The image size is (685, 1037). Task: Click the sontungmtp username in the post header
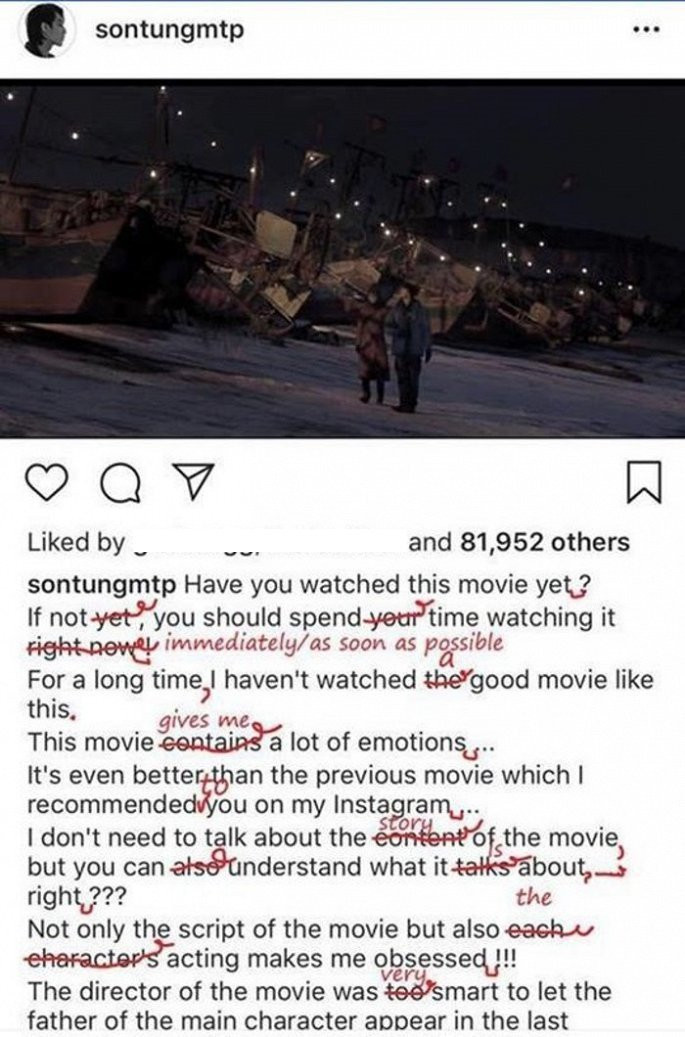point(170,30)
